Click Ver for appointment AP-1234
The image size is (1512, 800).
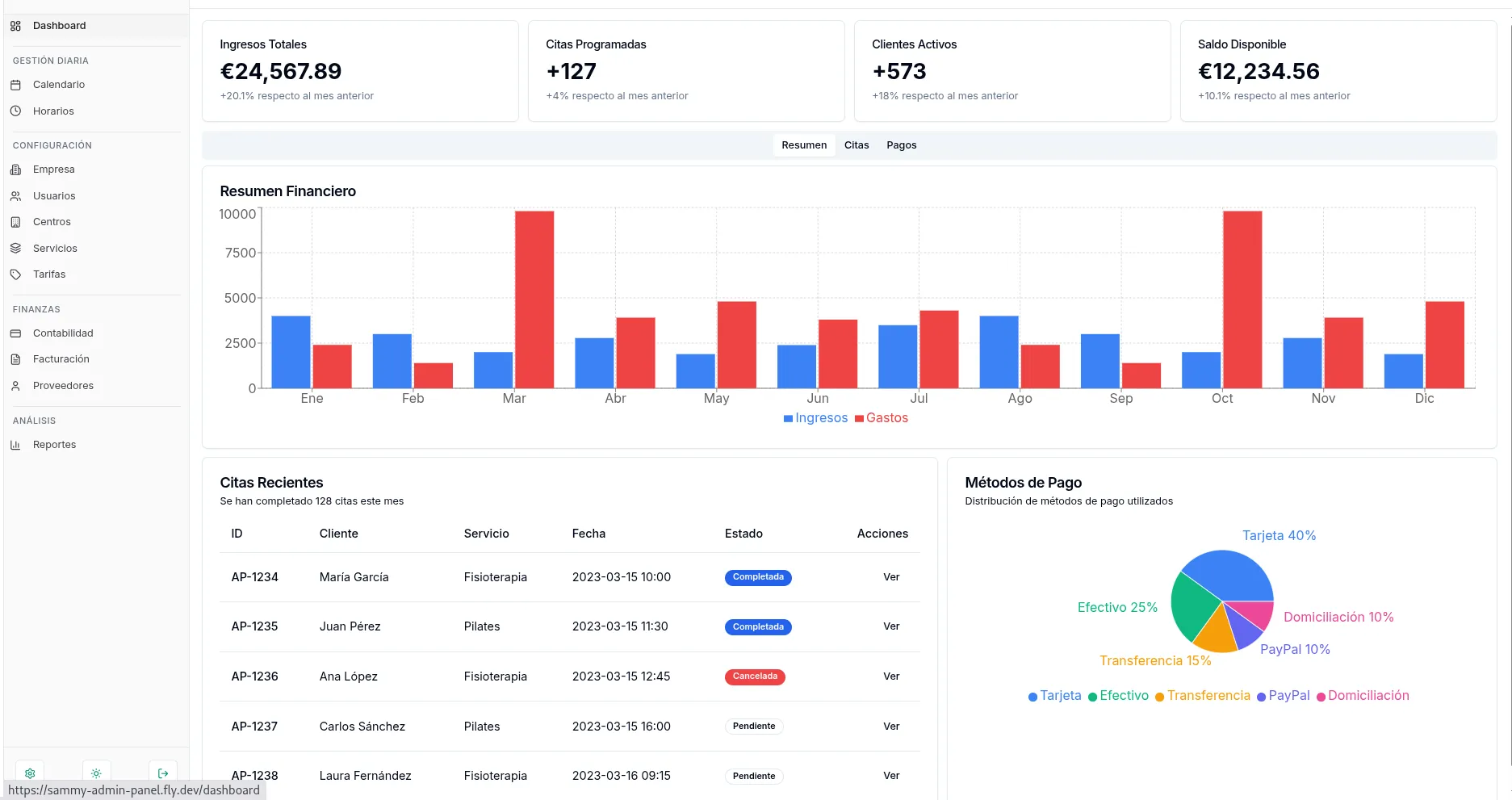890,577
